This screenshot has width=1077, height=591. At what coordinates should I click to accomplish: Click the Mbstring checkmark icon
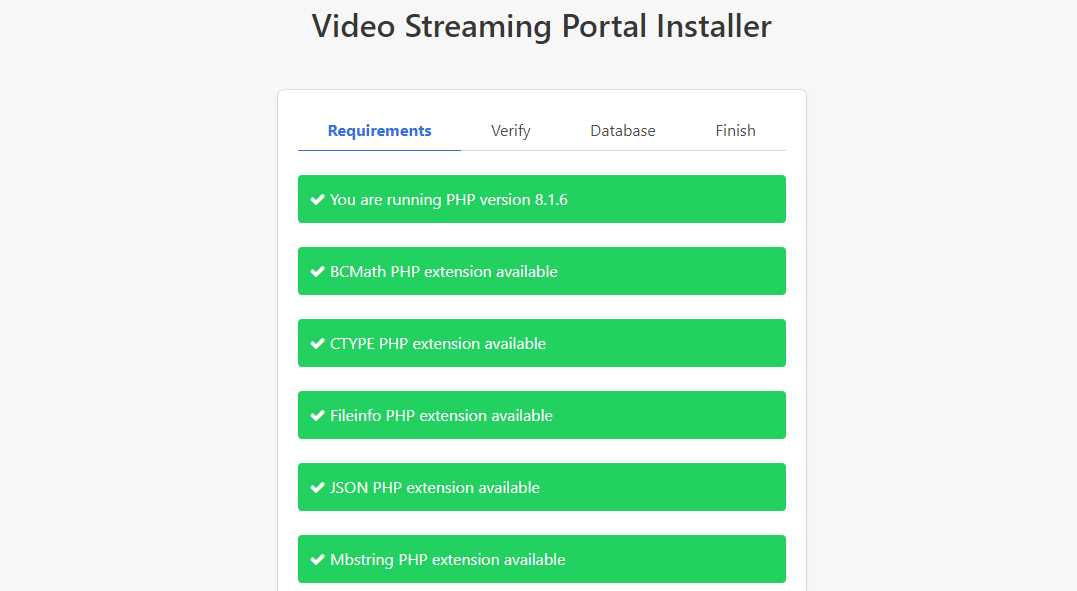coord(318,560)
